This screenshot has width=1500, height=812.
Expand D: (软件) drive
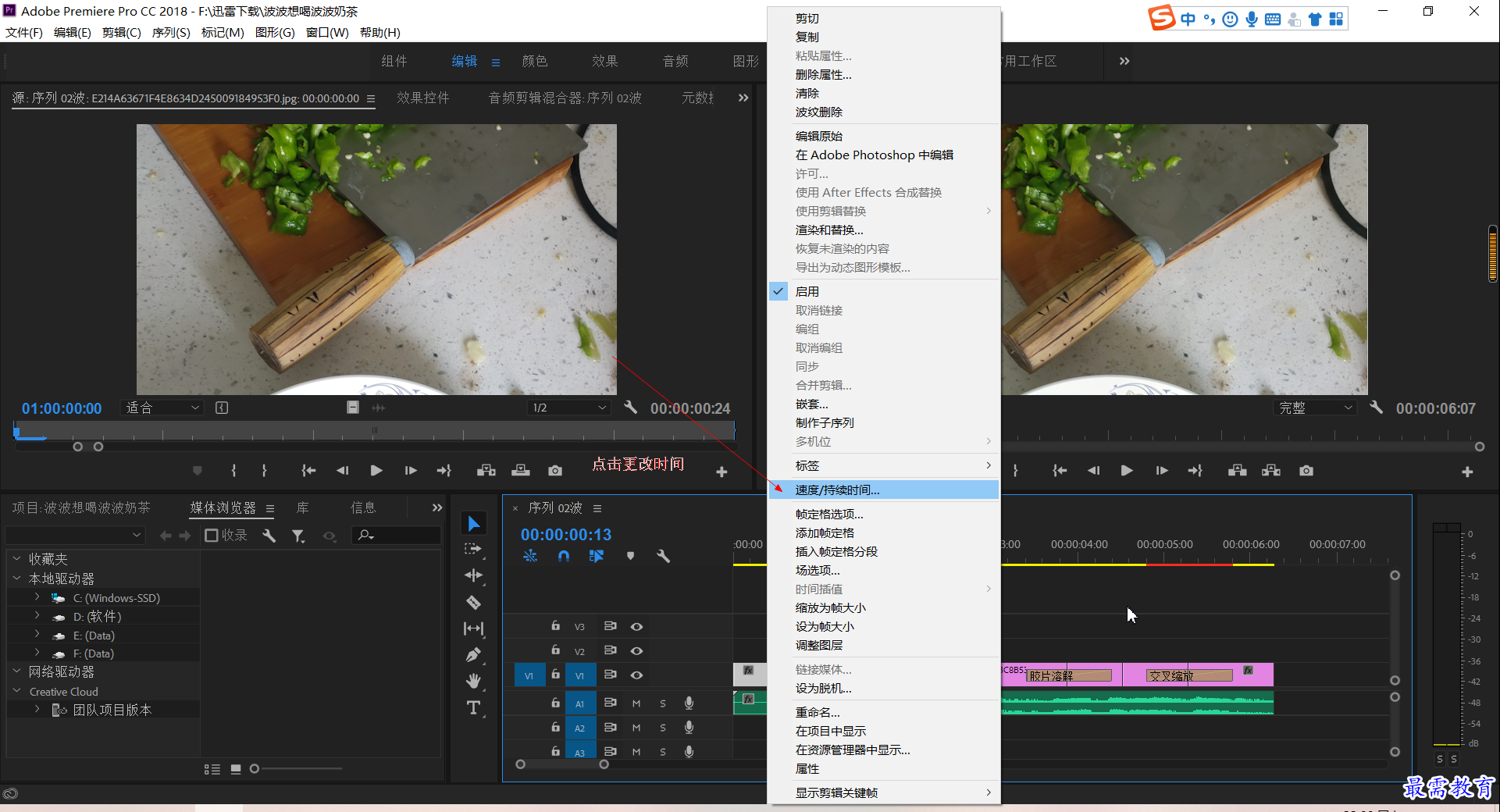pos(37,616)
